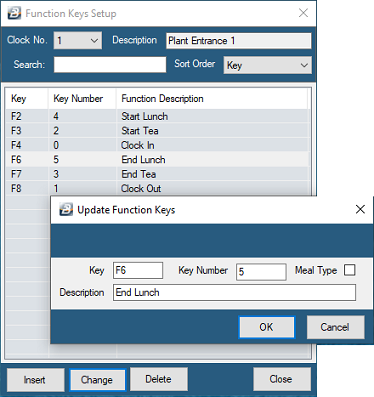Cancel the Update Function Keys dialog
The width and height of the screenshot is (374, 397).
[335, 327]
